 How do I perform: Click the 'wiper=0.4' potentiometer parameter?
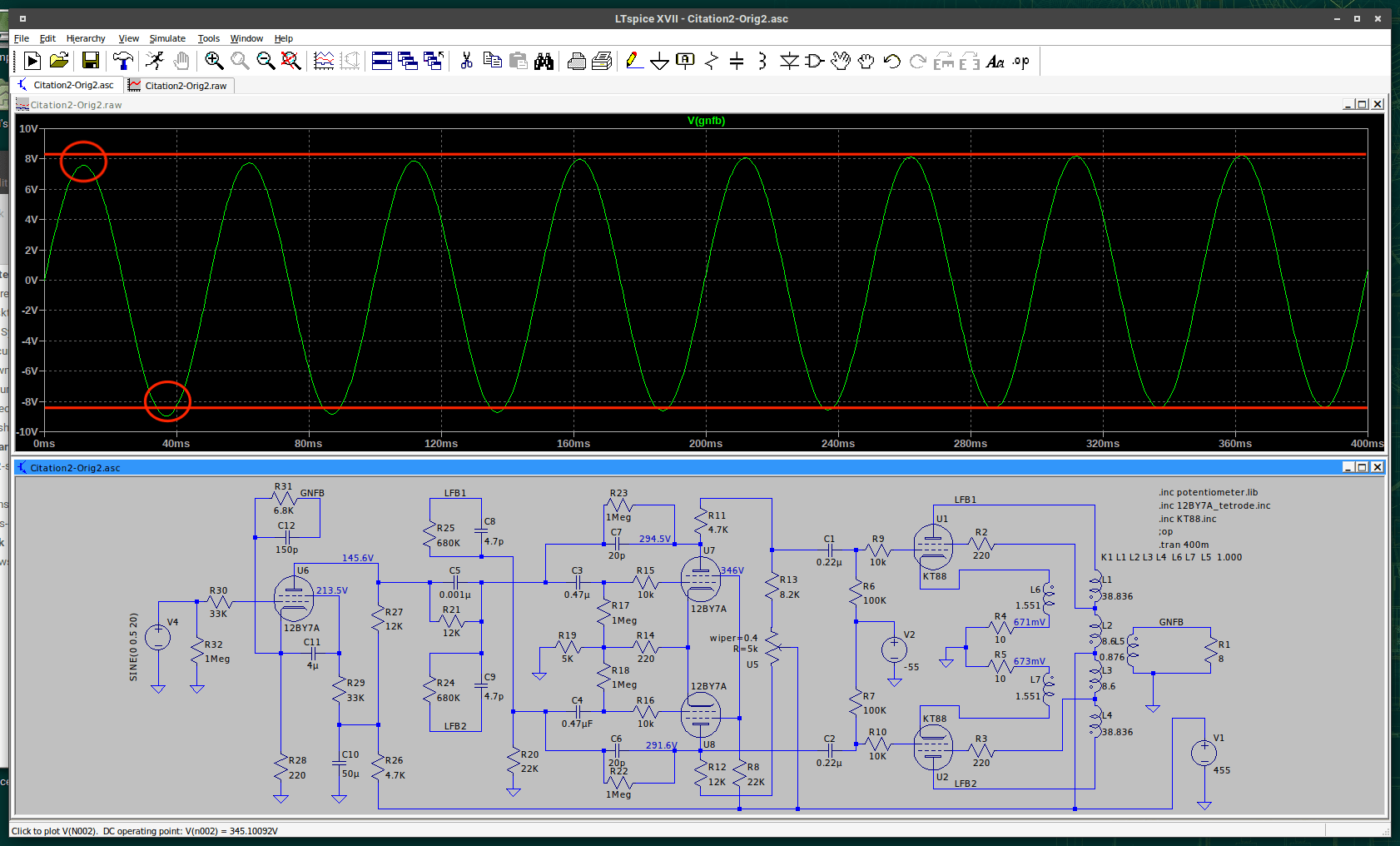[733, 638]
